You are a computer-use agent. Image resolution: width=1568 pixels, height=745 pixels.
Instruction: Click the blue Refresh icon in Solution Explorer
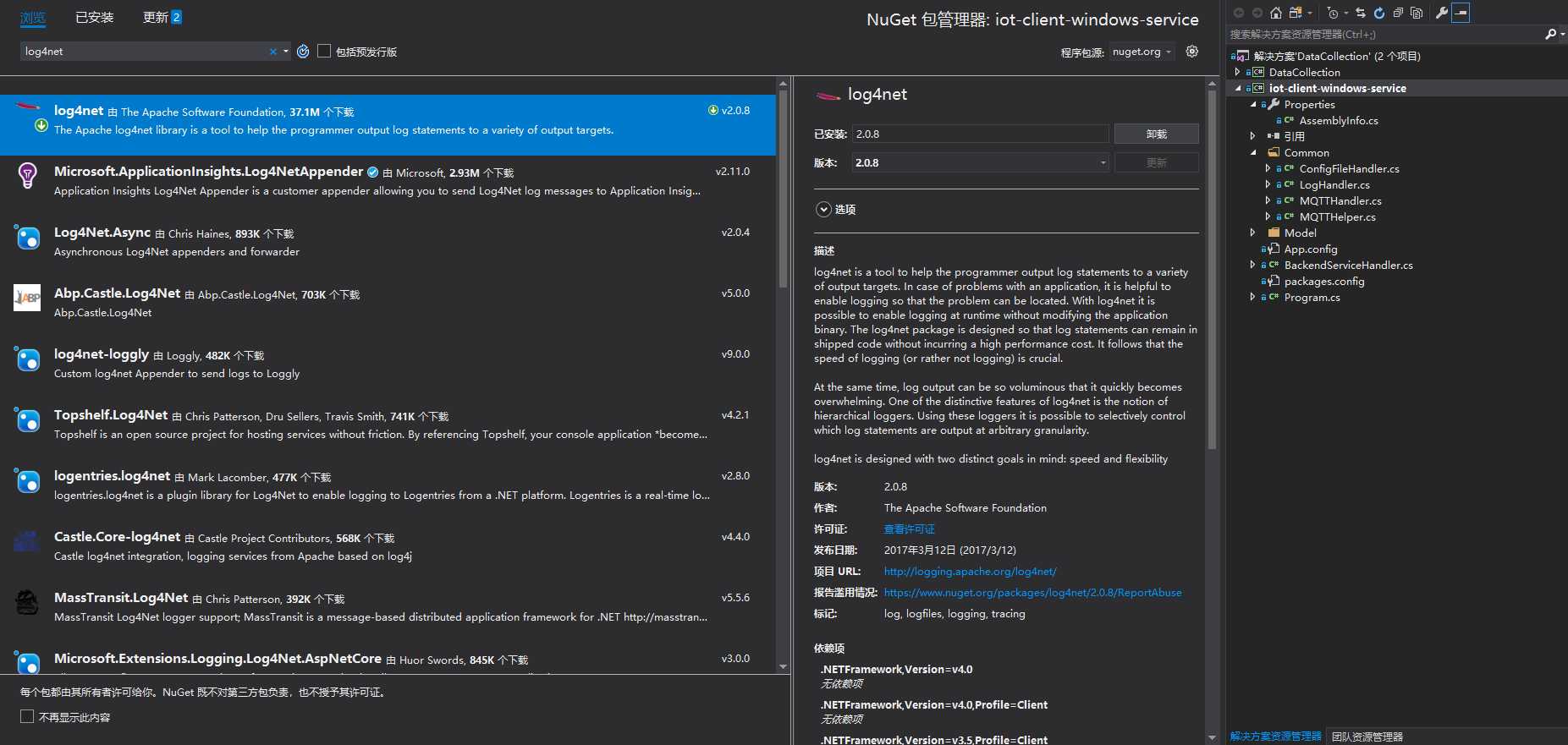[x=1379, y=13]
